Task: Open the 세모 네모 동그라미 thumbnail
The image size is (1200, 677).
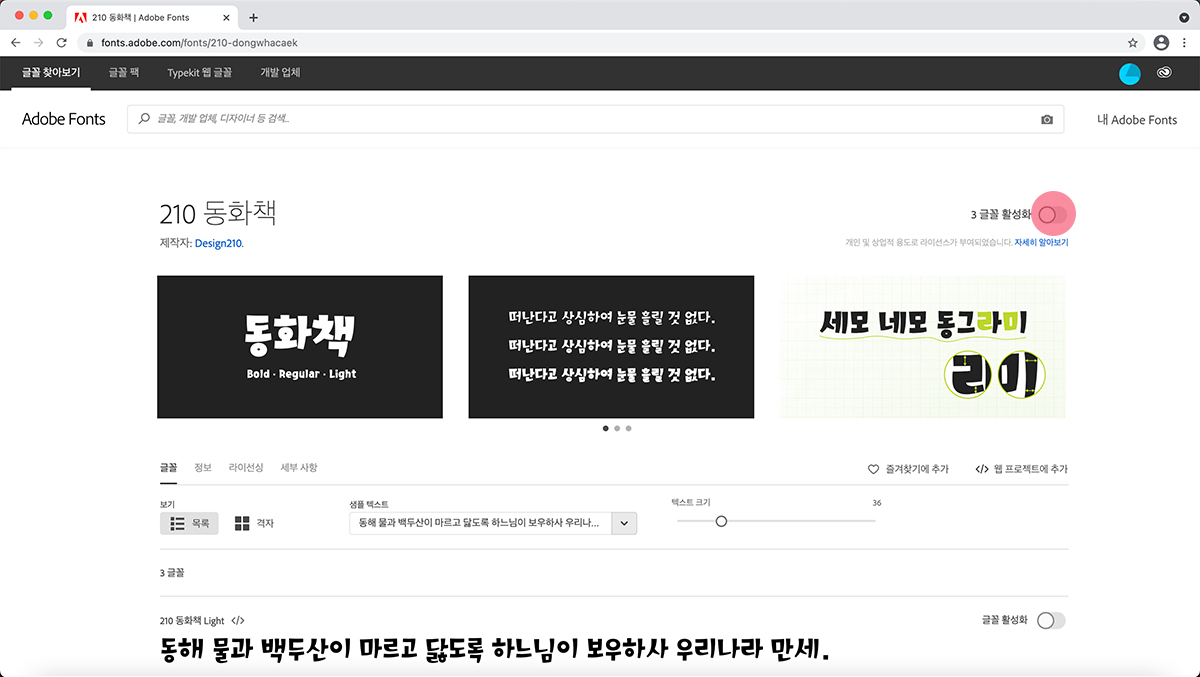Action: pos(923,347)
